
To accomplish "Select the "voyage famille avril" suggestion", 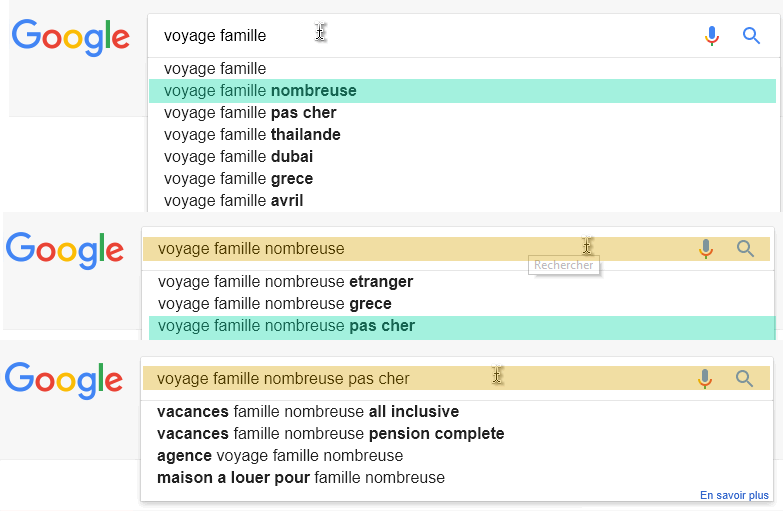I will (233, 201).
